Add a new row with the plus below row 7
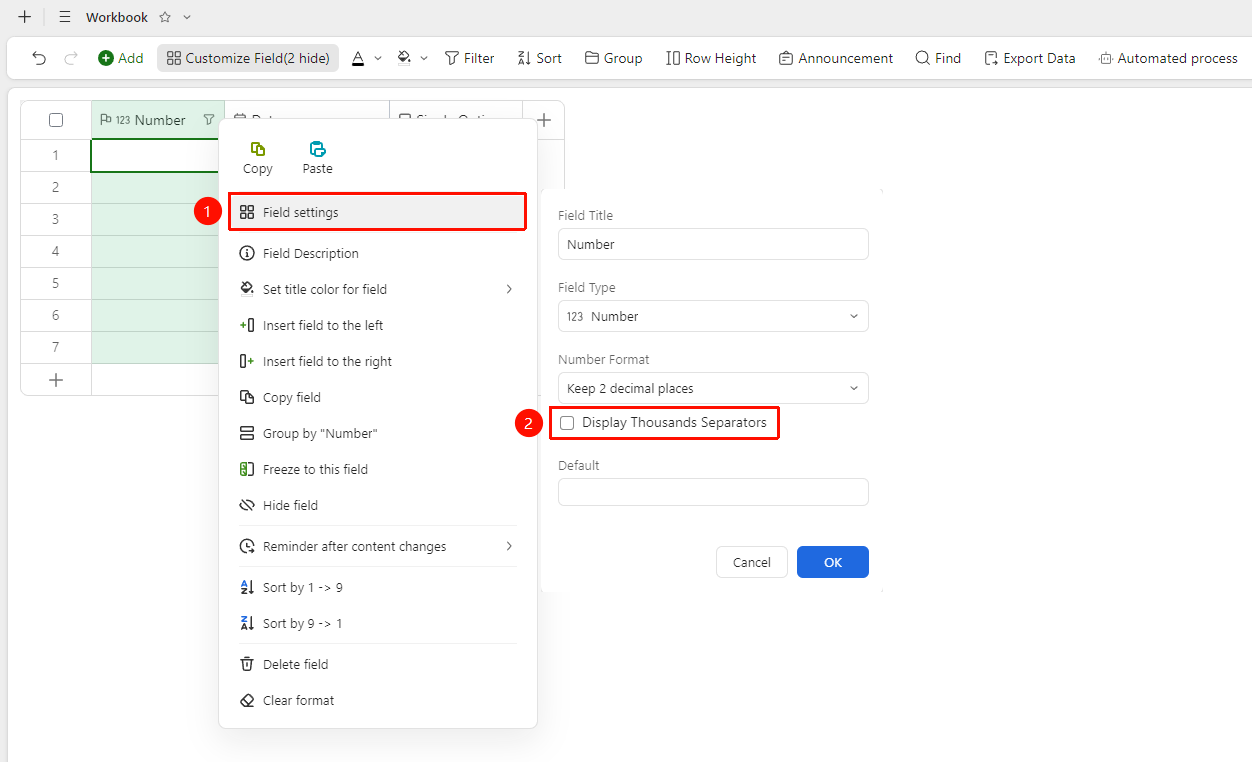Image resolution: width=1252 pixels, height=762 pixels. coord(56,380)
